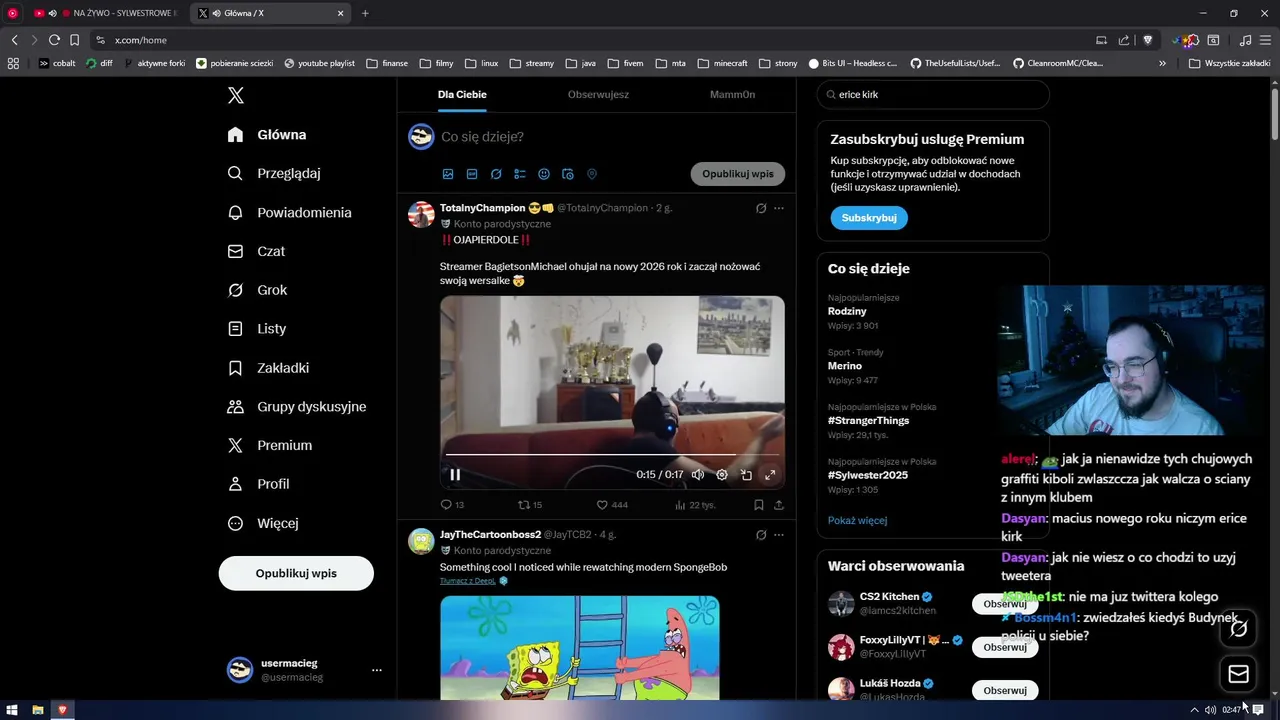
Task: Open Listy section
Action: point(257,328)
